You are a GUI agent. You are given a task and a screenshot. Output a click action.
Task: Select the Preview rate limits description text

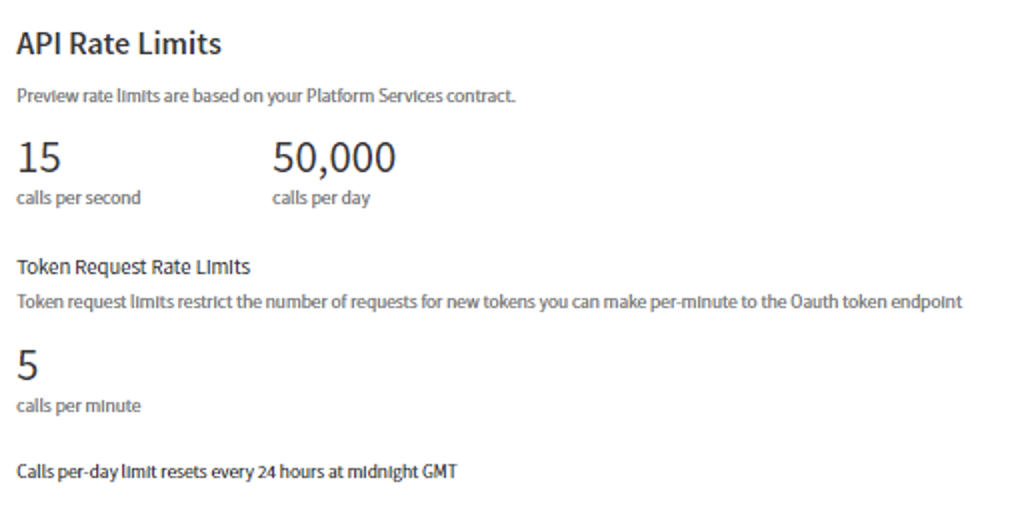[266, 96]
